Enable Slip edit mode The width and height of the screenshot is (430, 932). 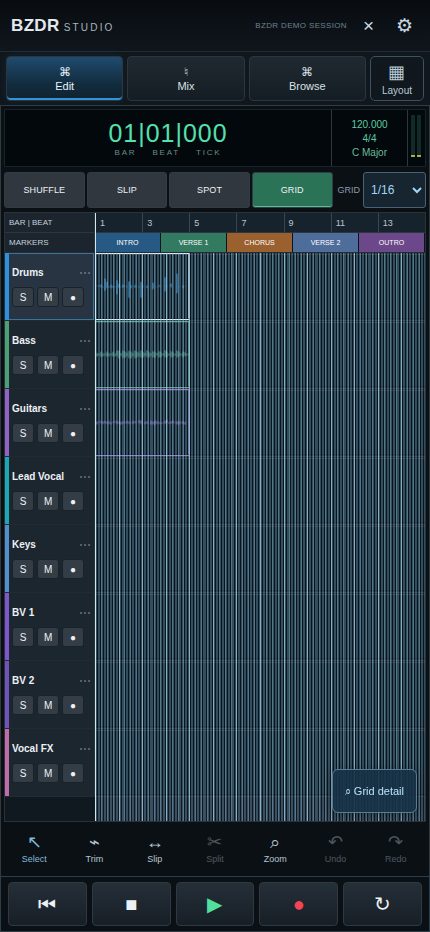tap(127, 190)
